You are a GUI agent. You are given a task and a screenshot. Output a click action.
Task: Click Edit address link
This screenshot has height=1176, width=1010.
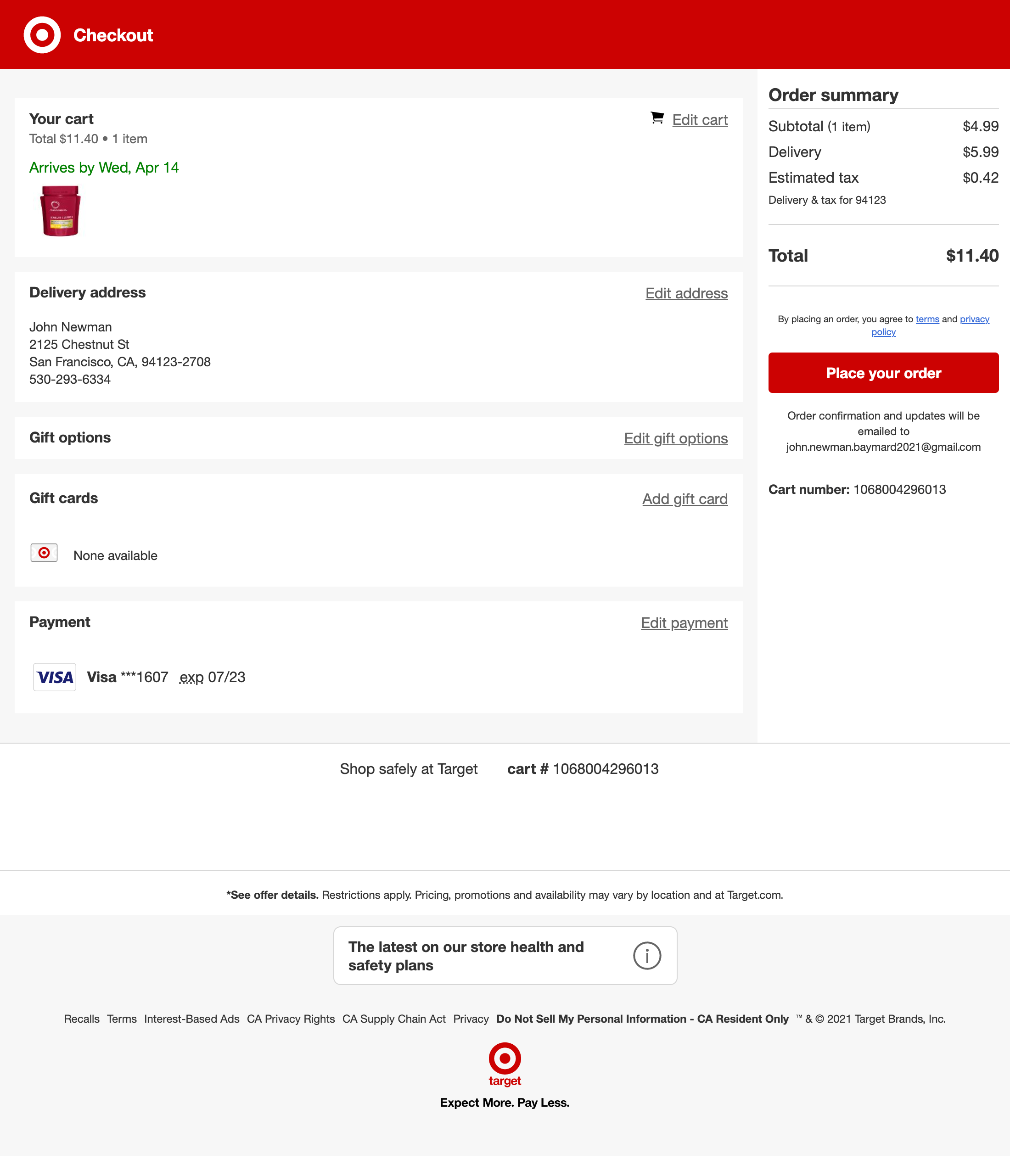(x=686, y=293)
